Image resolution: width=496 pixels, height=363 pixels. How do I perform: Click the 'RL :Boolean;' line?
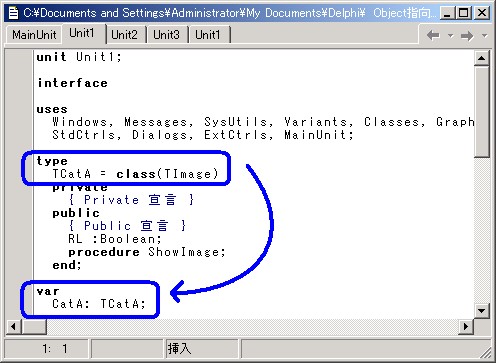(x=115, y=239)
